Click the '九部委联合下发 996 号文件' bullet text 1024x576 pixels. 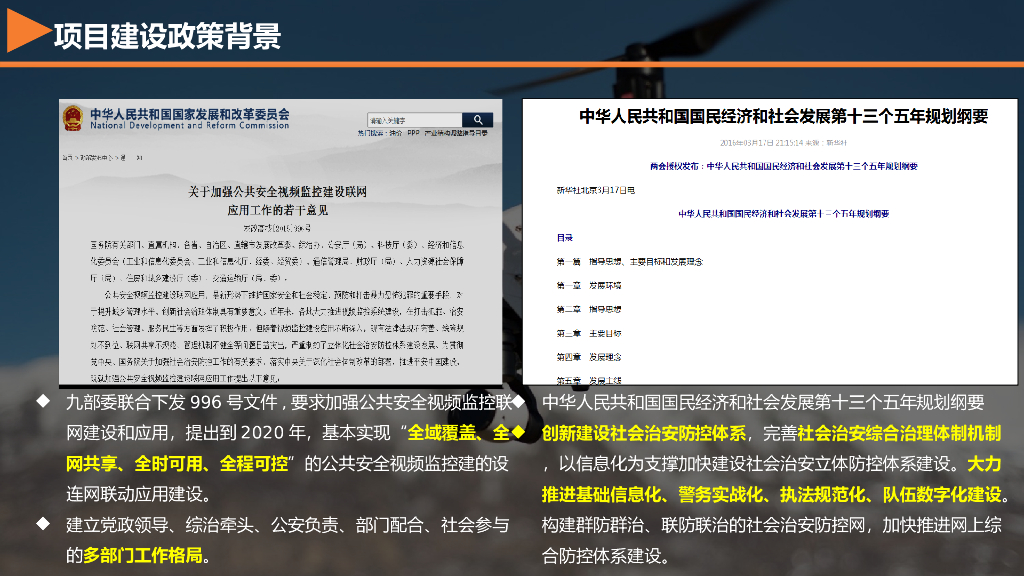coord(172,402)
